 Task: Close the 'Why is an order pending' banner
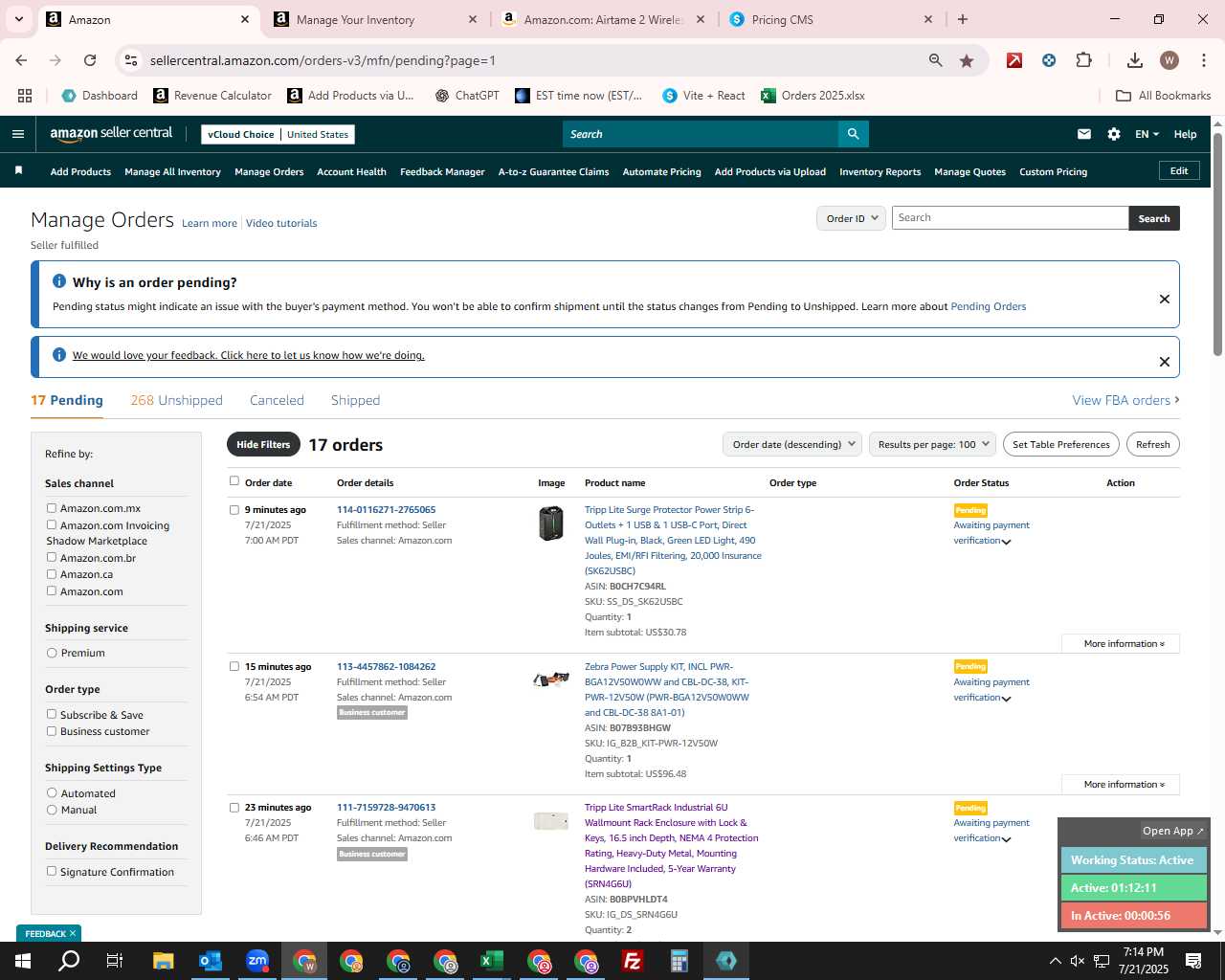pos(1165,299)
